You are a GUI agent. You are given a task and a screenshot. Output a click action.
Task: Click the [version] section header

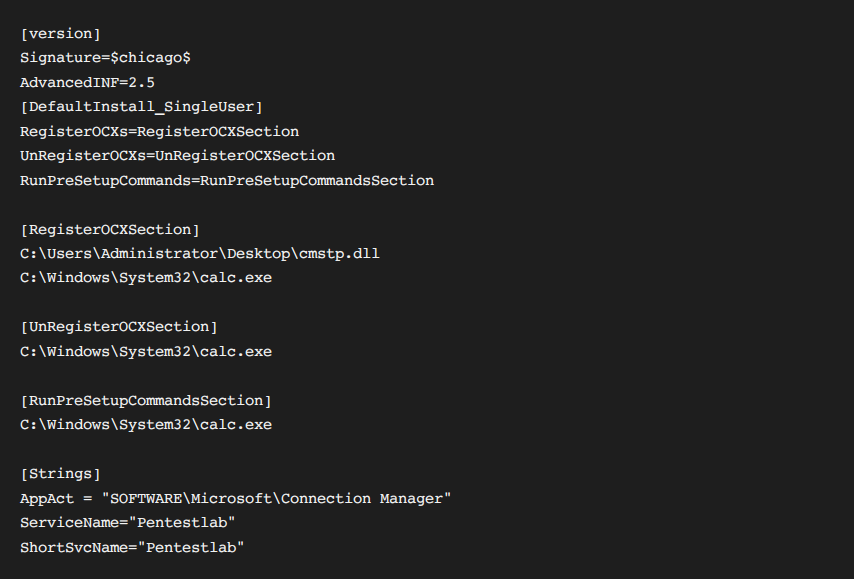point(60,34)
